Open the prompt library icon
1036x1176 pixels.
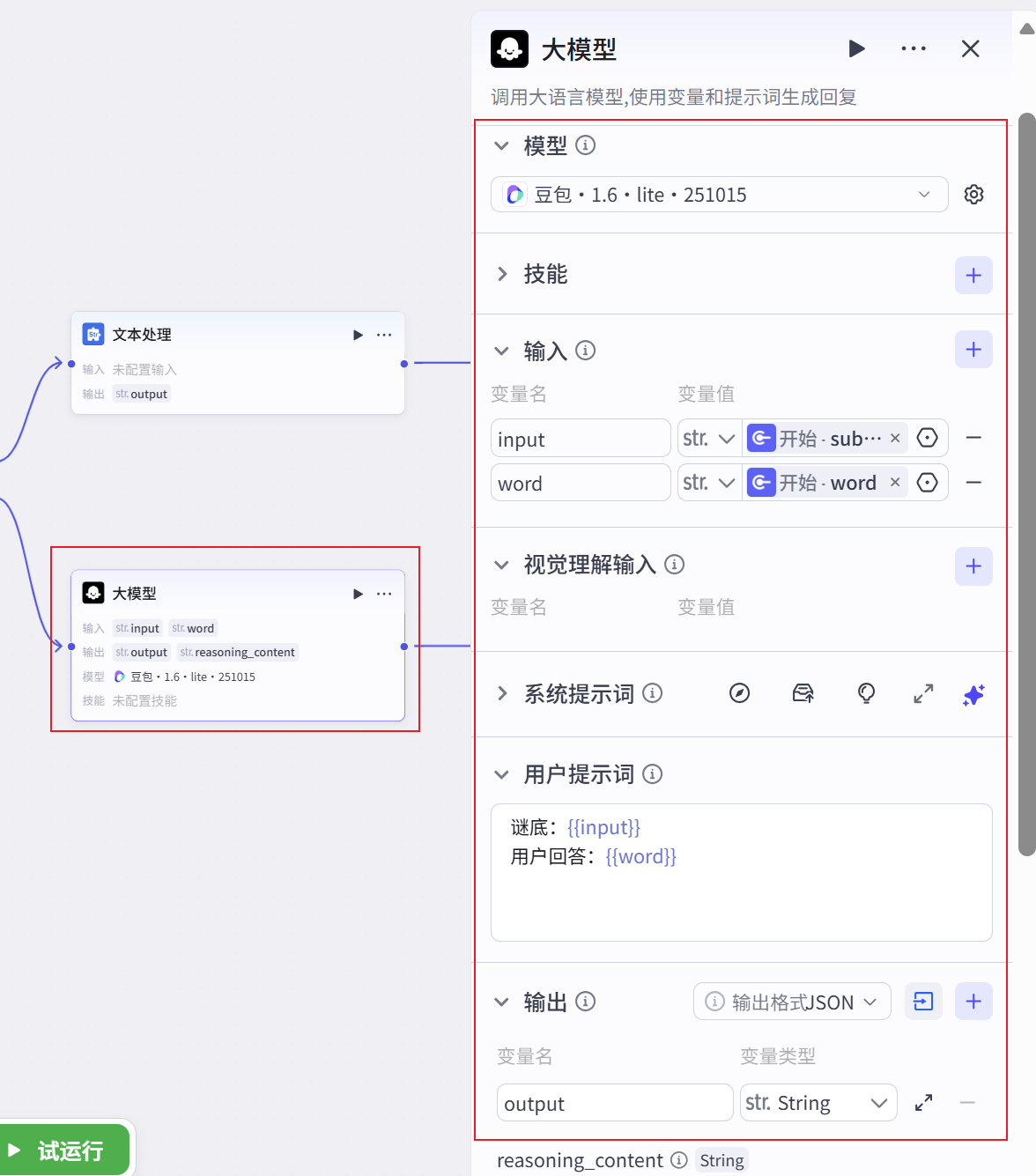point(803,694)
